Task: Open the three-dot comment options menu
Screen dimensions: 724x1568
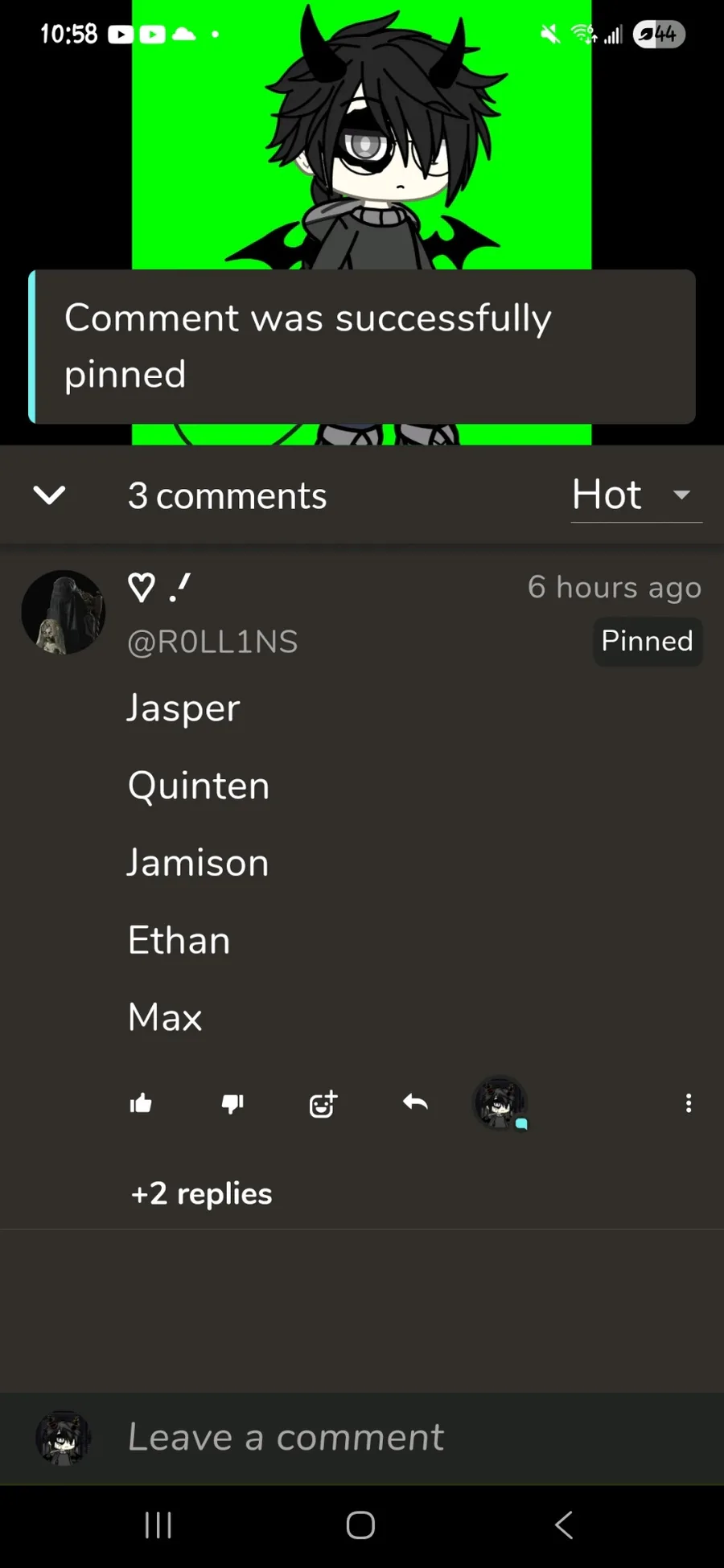Action: click(689, 1103)
